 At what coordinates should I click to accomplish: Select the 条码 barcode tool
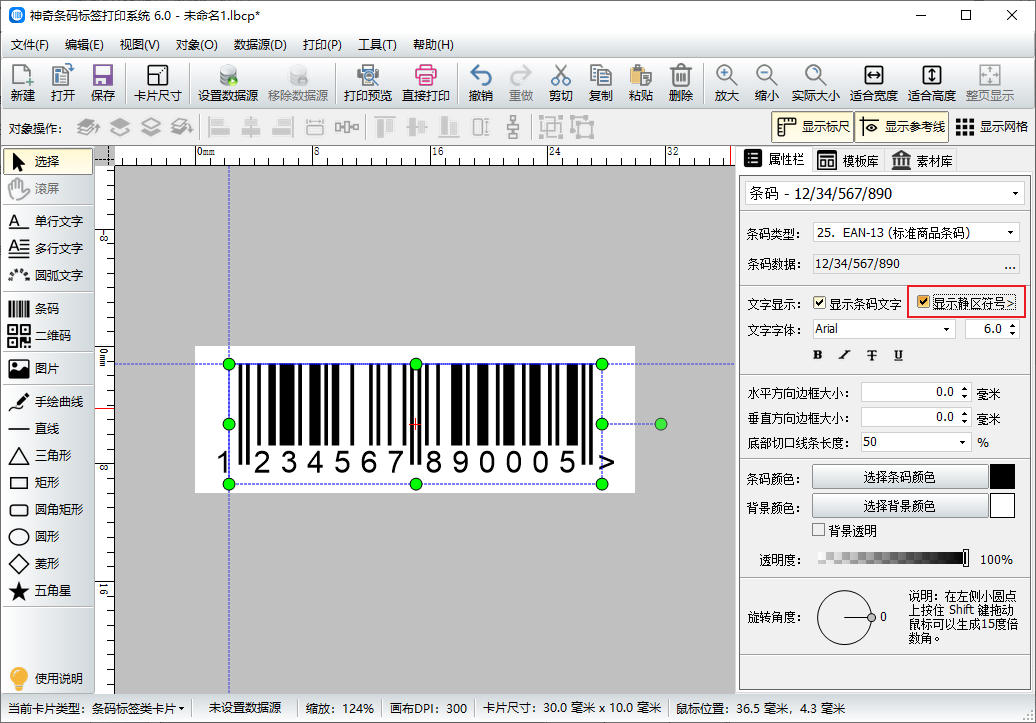34,309
